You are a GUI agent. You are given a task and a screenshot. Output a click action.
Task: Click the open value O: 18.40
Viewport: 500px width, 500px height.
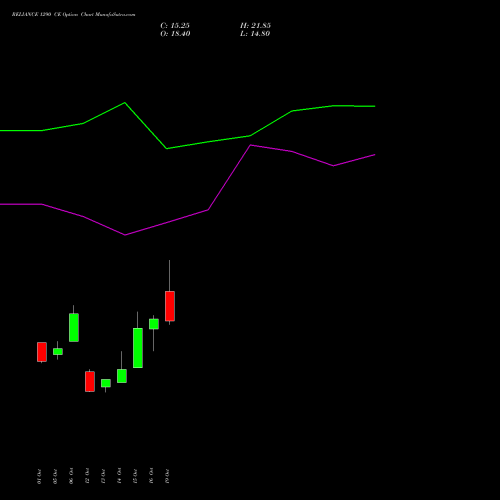click(175, 34)
